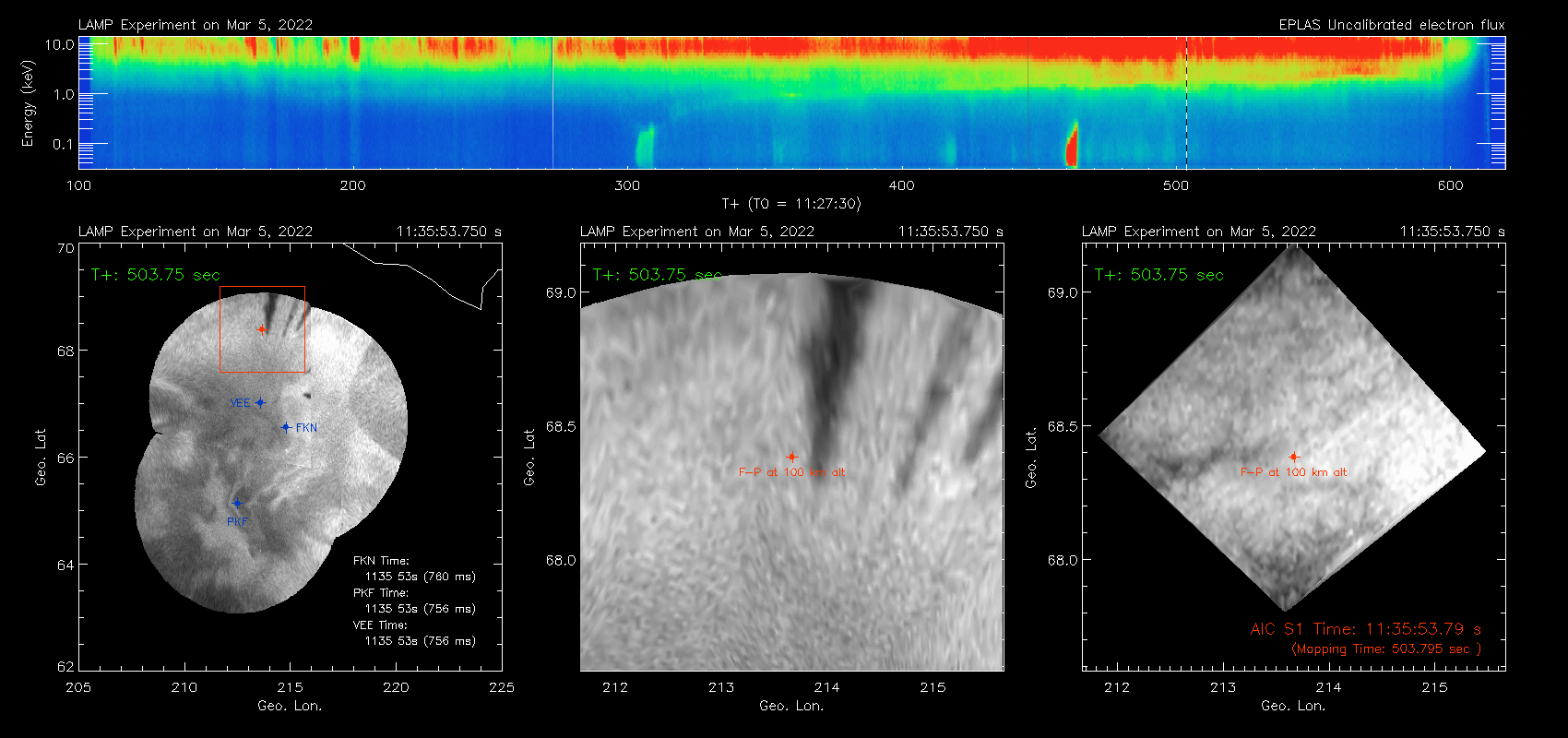Click '(Mapping Time: 503.795 sec )' text
1568x738 pixels.
click(x=1386, y=649)
